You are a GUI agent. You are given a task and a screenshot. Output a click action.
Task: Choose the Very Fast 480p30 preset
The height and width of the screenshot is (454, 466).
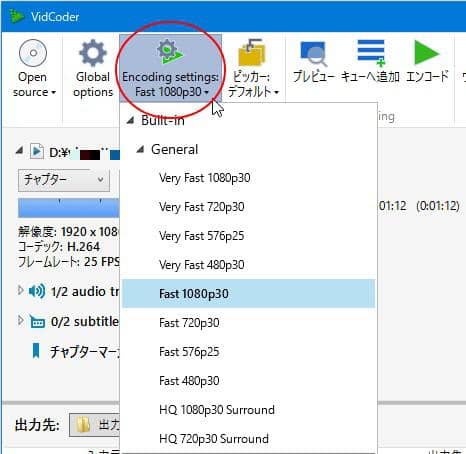[x=248, y=265]
